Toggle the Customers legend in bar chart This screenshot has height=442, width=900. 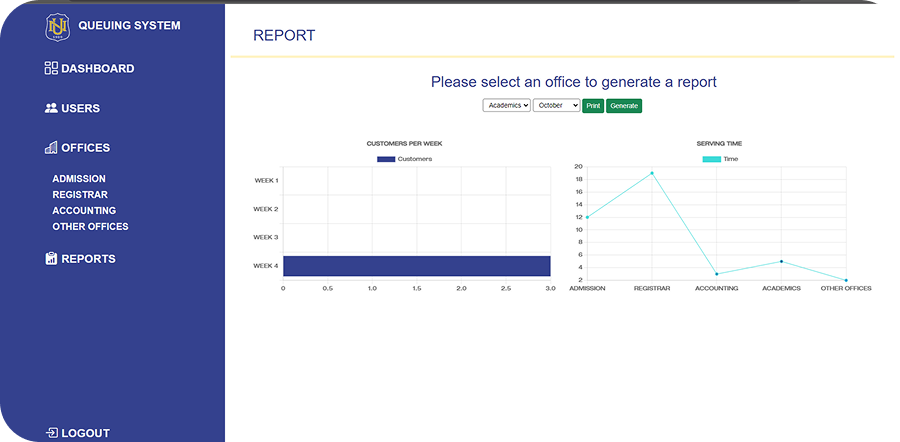pos(404,159)
